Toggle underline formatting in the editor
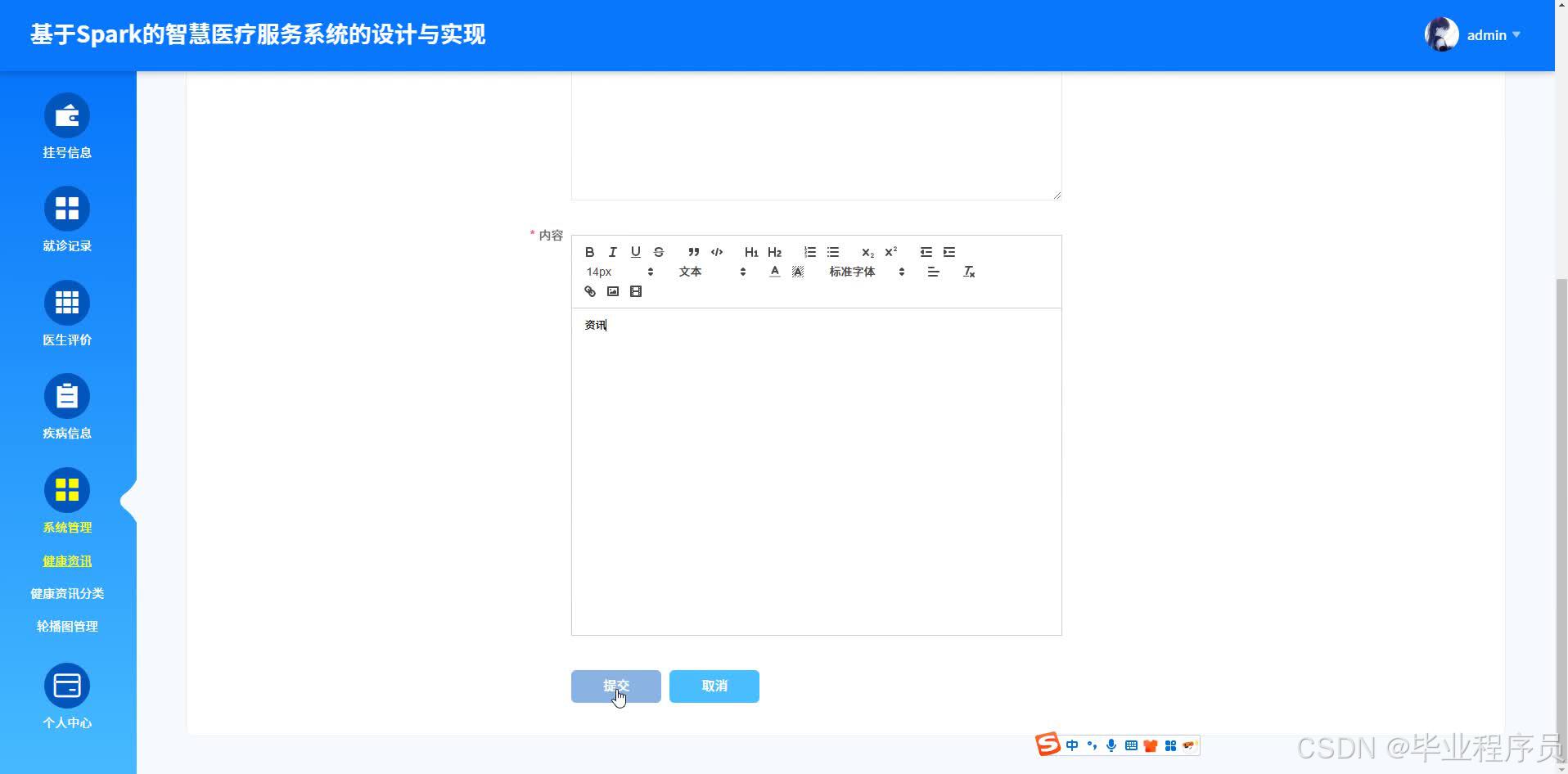1568x774 pixels. coord(635,251)
